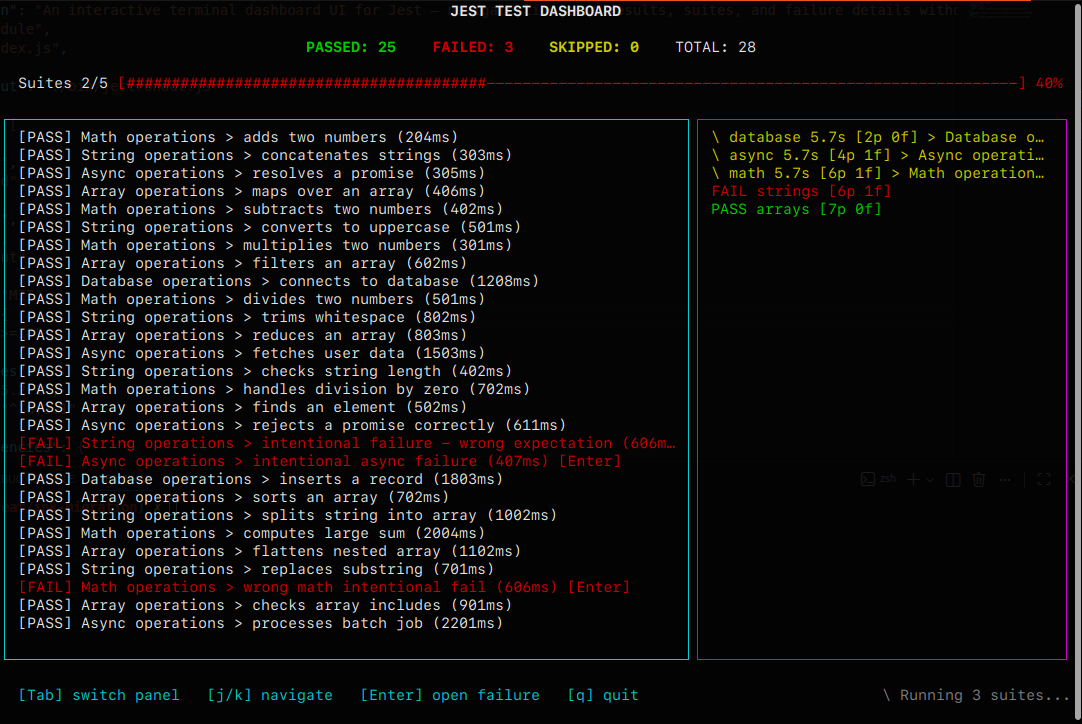Select the FAIL strings suite
The image size is (1082, 724).
coord(801,191)
